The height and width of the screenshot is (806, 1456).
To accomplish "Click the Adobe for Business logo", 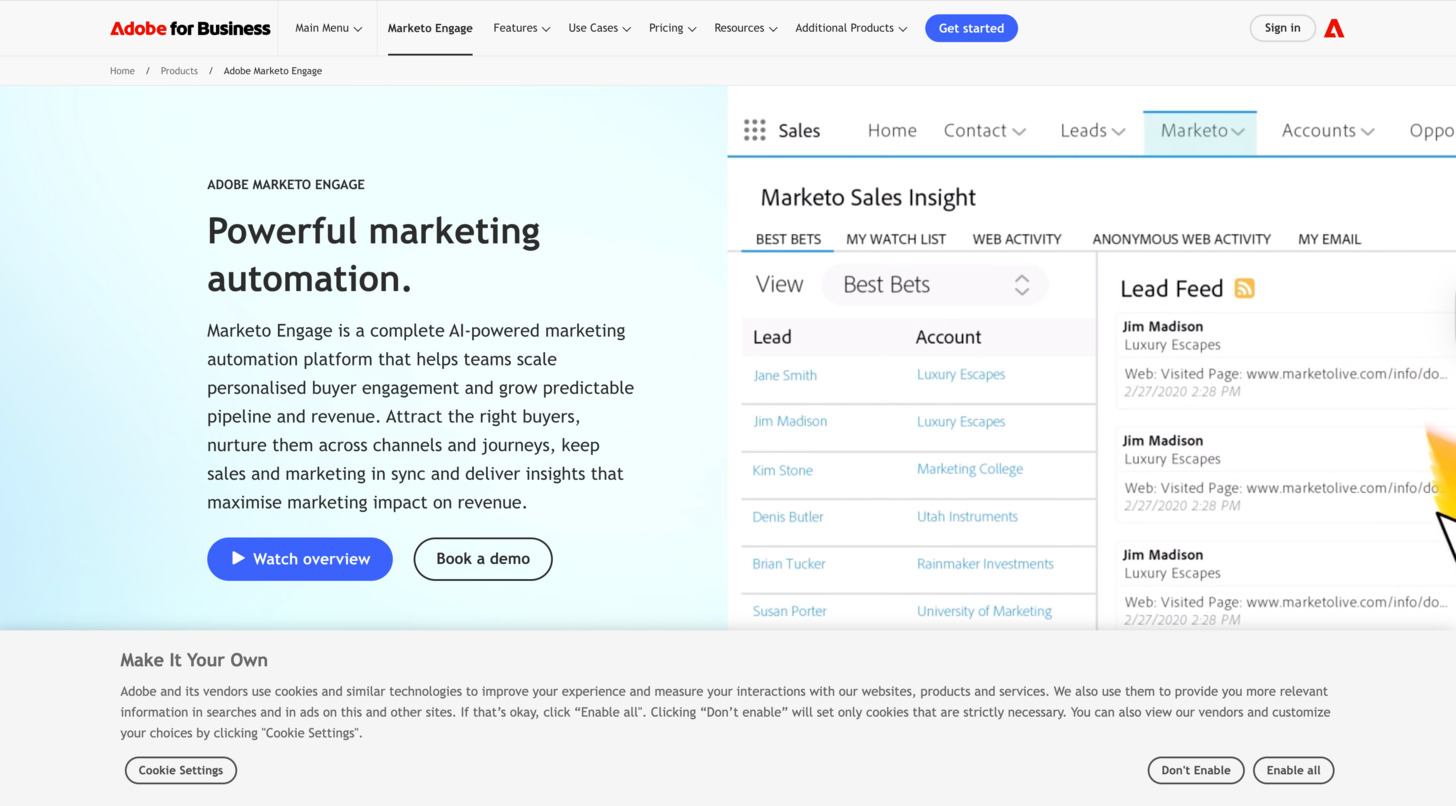I will point(190,28).
